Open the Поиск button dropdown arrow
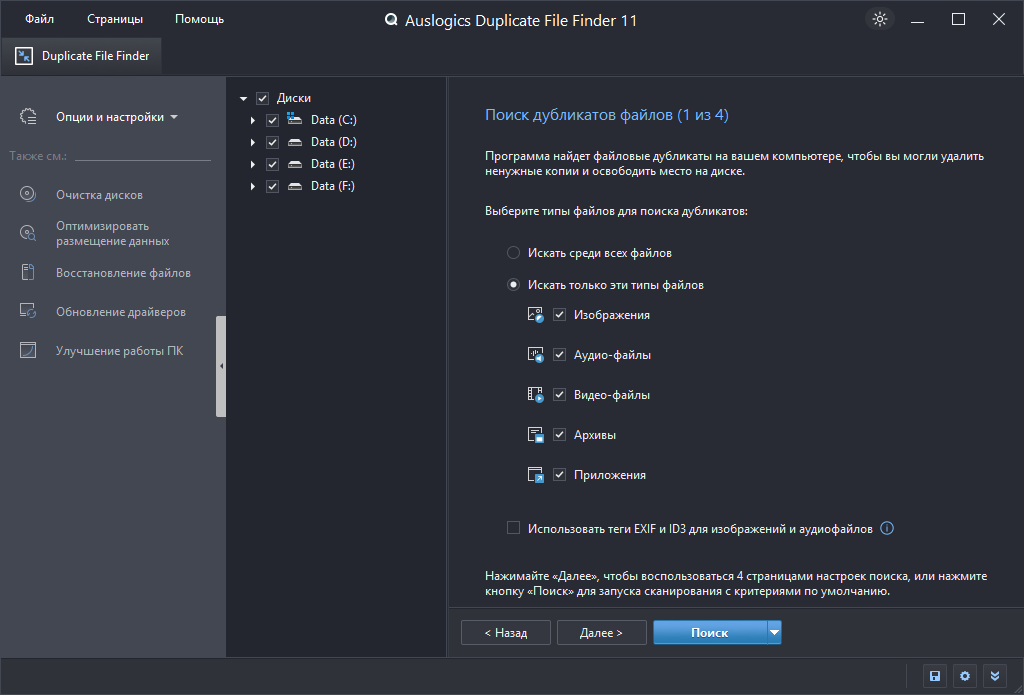This screenshot has width=1024, height=695. [774, 632]
